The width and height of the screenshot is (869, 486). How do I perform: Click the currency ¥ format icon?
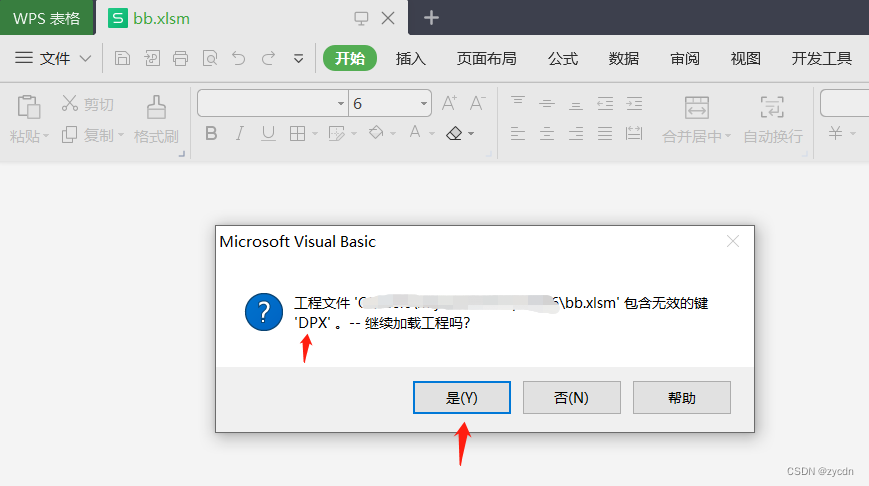(836, 133)
